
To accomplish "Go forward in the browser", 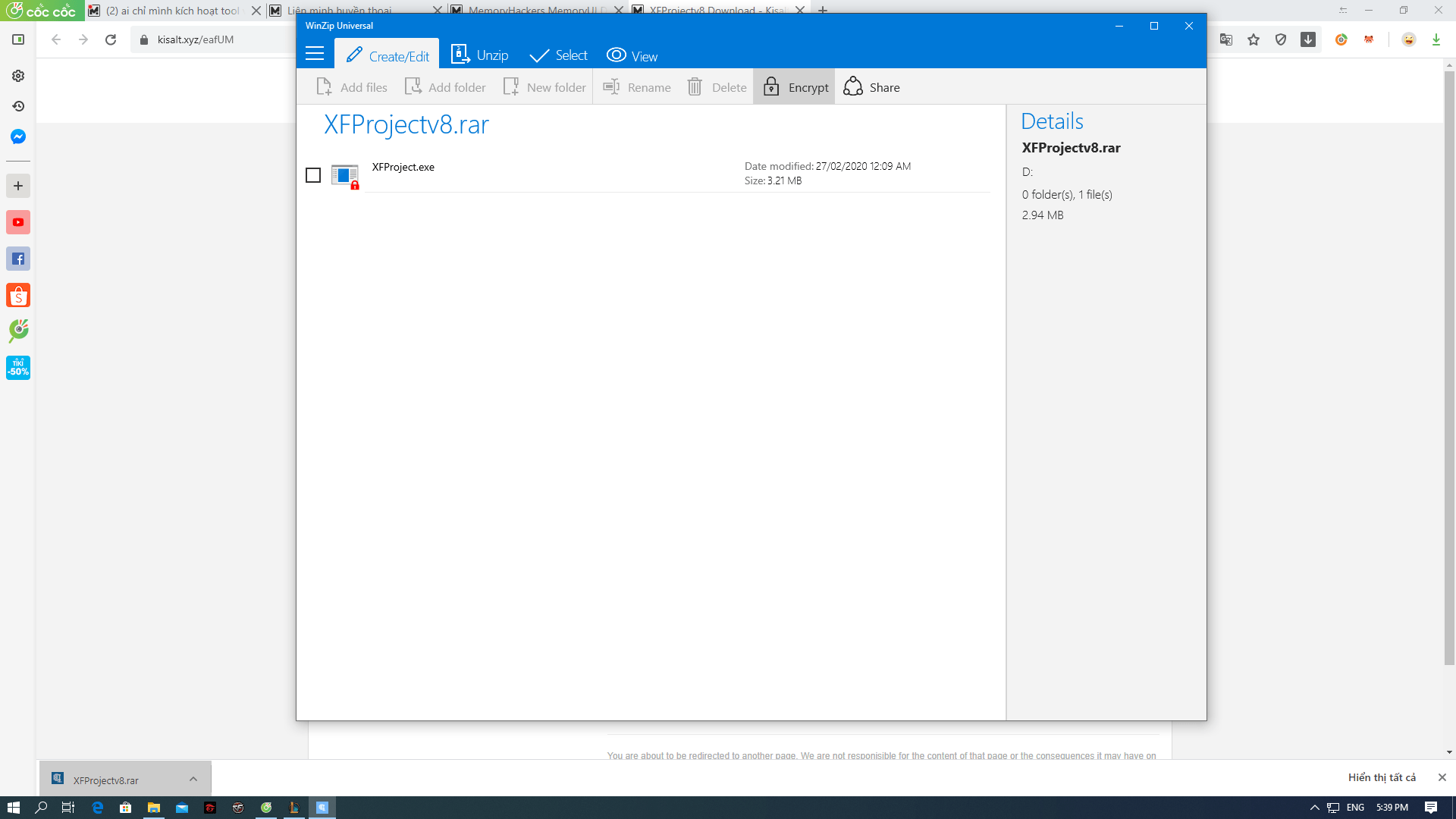I will [83, 39].
